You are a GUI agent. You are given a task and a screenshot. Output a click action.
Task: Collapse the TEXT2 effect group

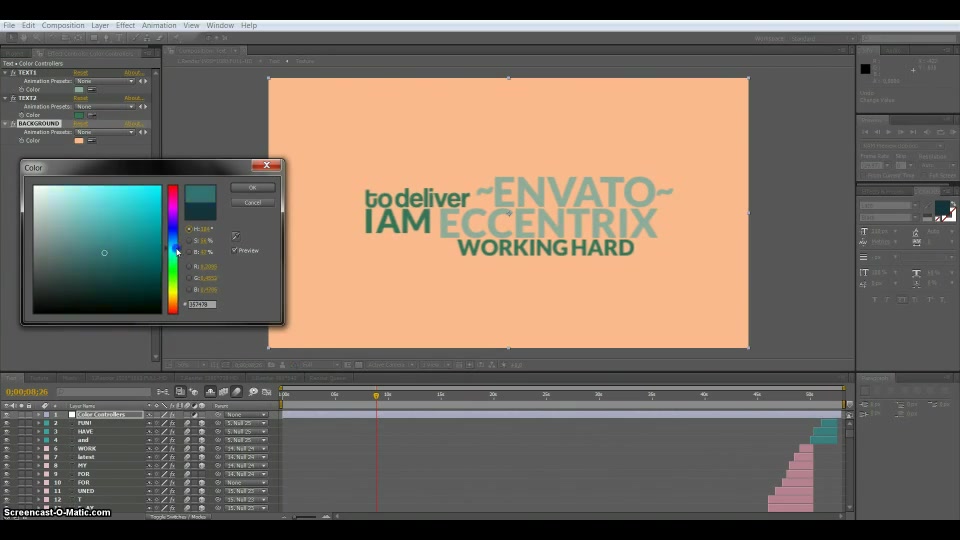(6, 98)
